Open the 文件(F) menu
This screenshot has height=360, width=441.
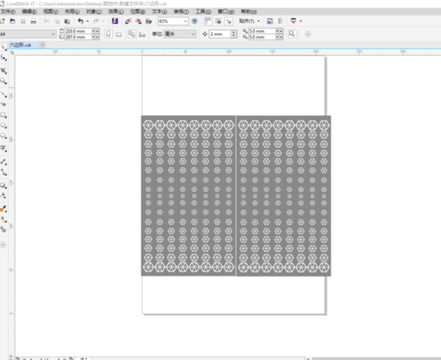point(8,11)
